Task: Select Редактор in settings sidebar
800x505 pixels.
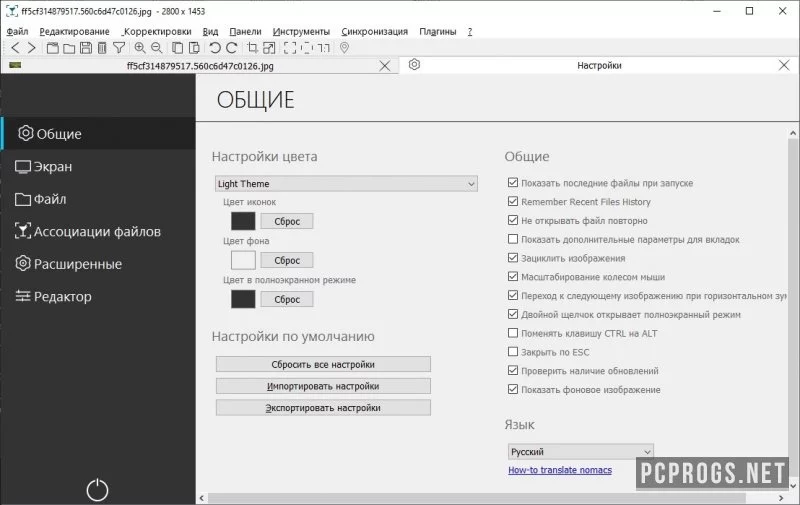Action: pyautogui.click(x=98, y=296)
